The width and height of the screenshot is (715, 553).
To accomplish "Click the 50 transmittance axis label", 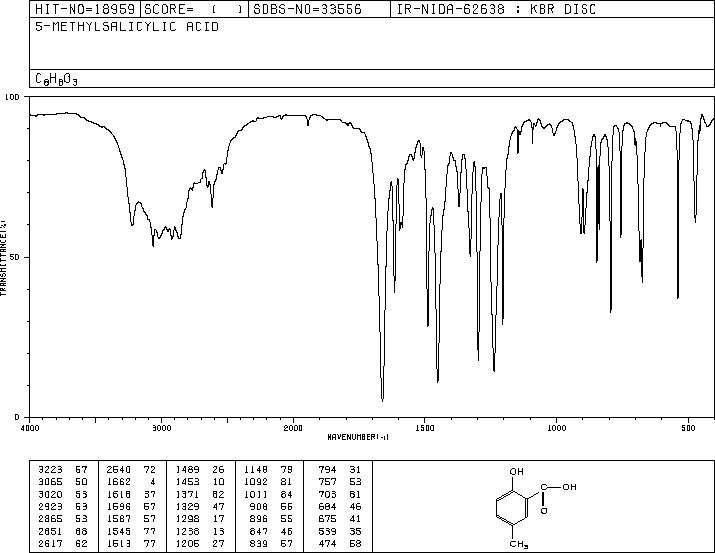I will pyautogui.click(x=15, y=257).
